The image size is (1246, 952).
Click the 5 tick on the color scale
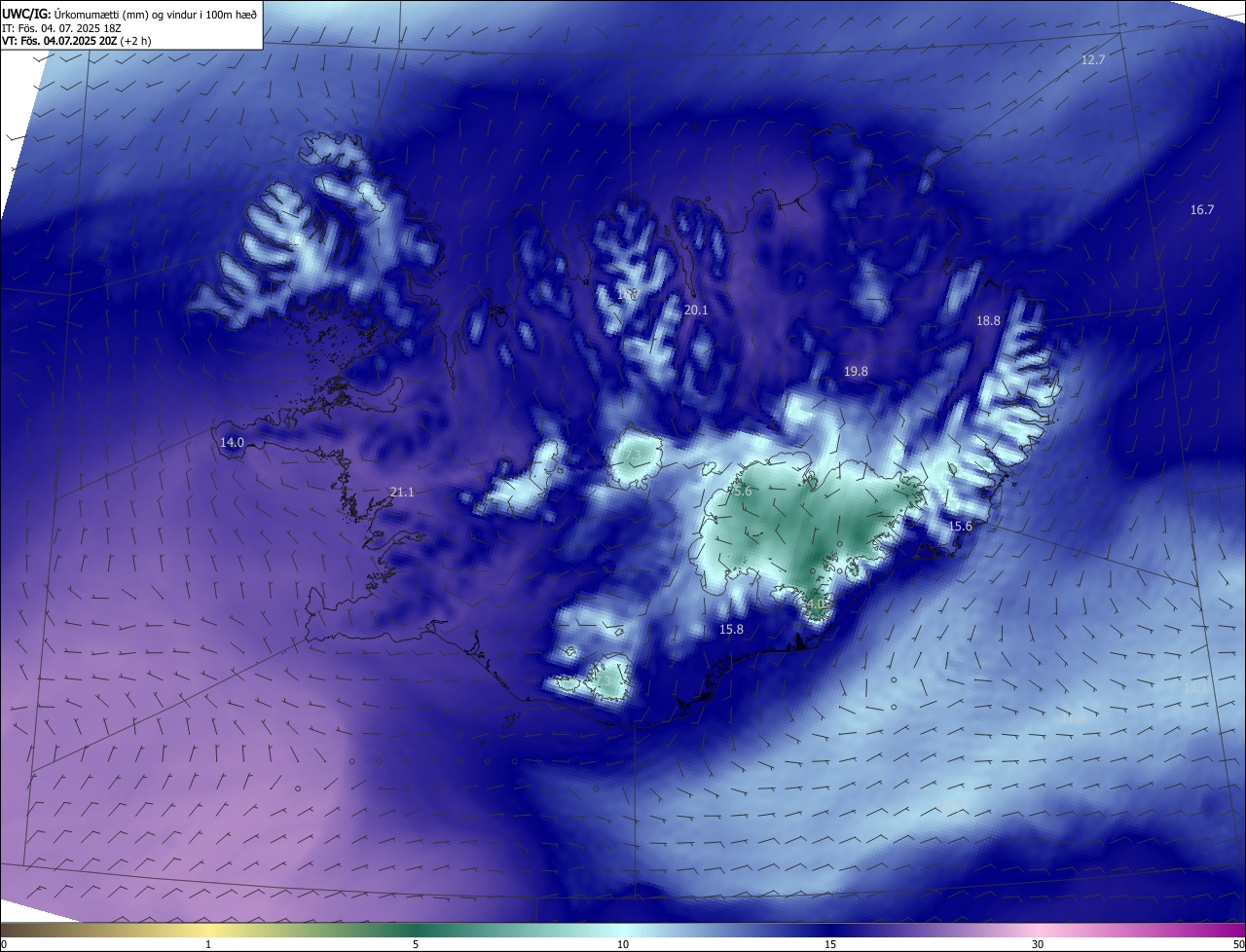tap(416, 944)
